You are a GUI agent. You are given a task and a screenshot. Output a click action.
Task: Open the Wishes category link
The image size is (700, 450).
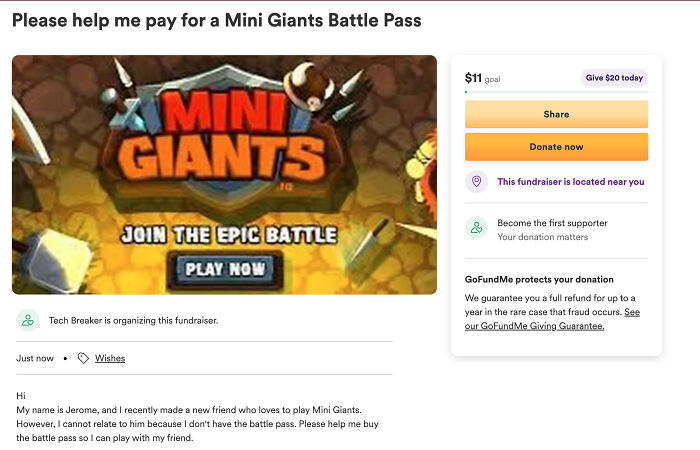click(110, 358)
